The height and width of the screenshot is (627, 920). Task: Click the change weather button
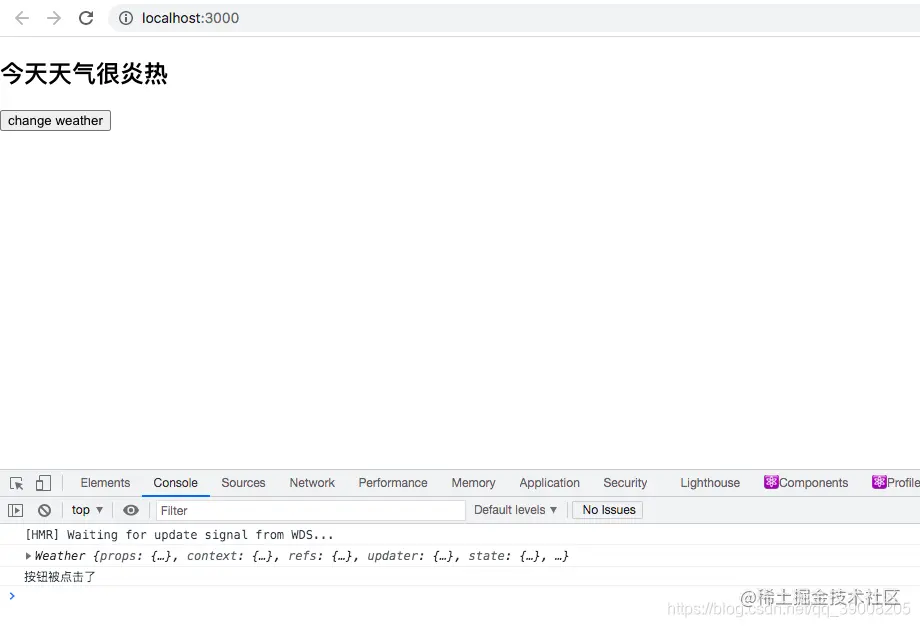(x=55, y=121)
